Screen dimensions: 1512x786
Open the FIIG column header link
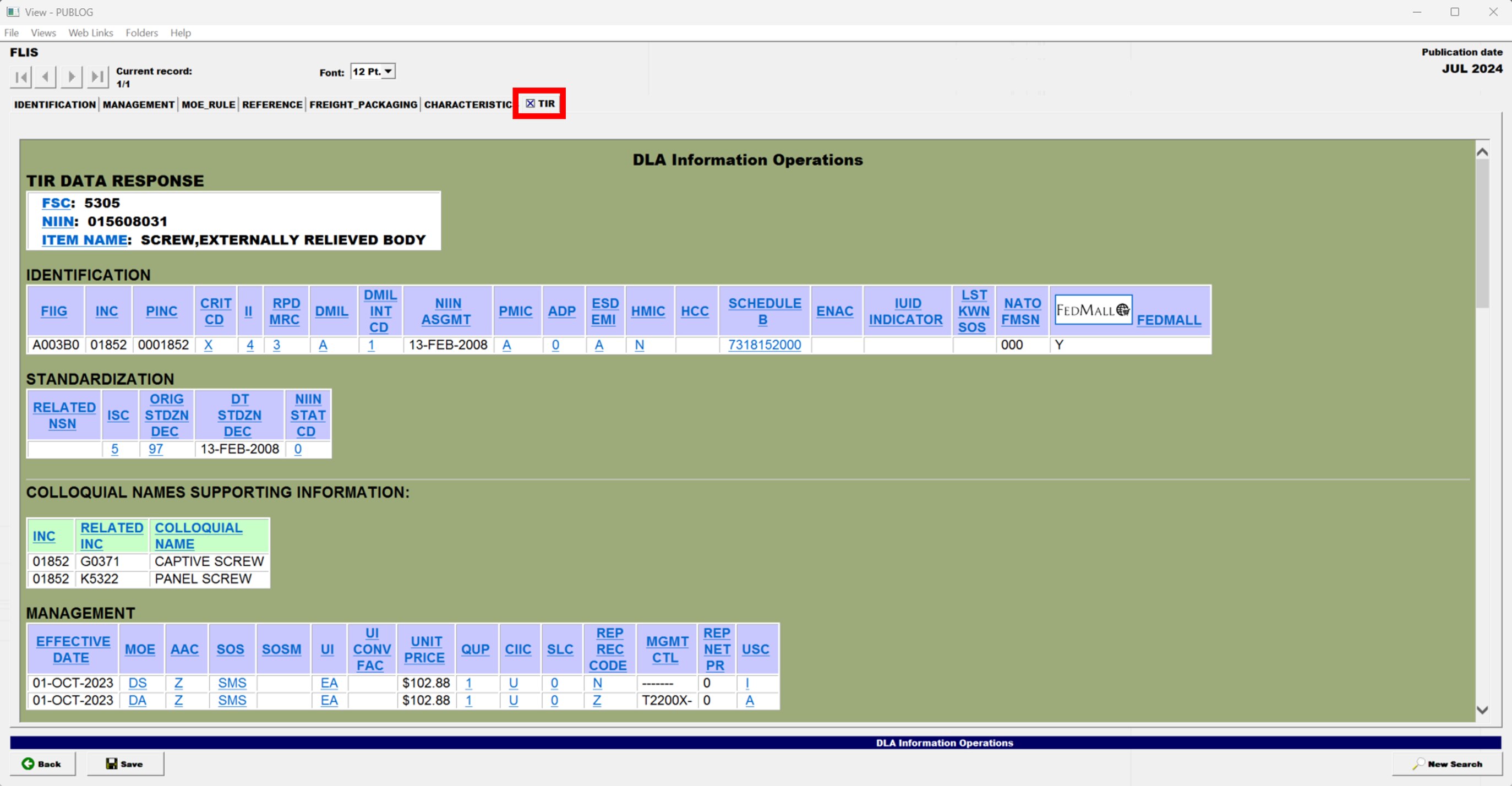click(x=54, y=312)
